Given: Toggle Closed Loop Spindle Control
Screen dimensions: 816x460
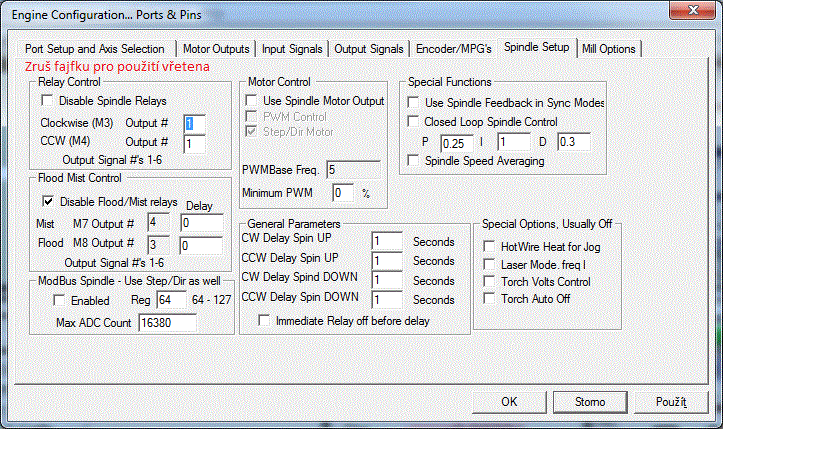Looking at the screenshot, I should (413, 122).
